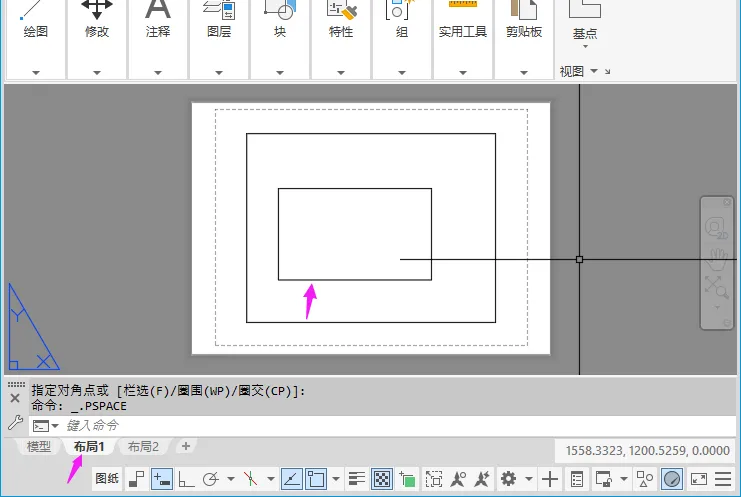741x497 pixels.
Task: Click the hardware acceleration circle icon
Action: pos(672,479)
